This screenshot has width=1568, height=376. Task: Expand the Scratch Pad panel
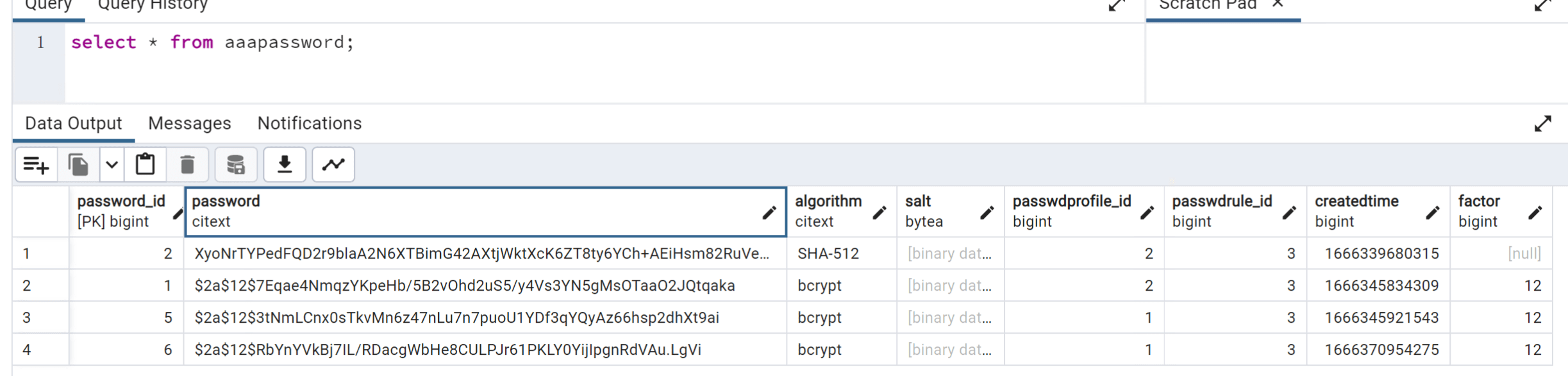(x=1542, y=6)
